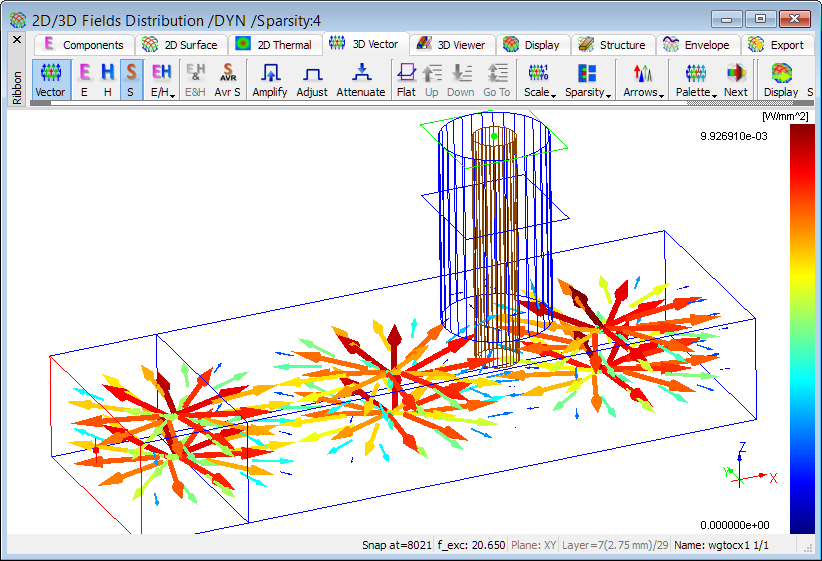Click the Attenuate arrows icon
Screen dimensions: 822x561
[360, 80]
